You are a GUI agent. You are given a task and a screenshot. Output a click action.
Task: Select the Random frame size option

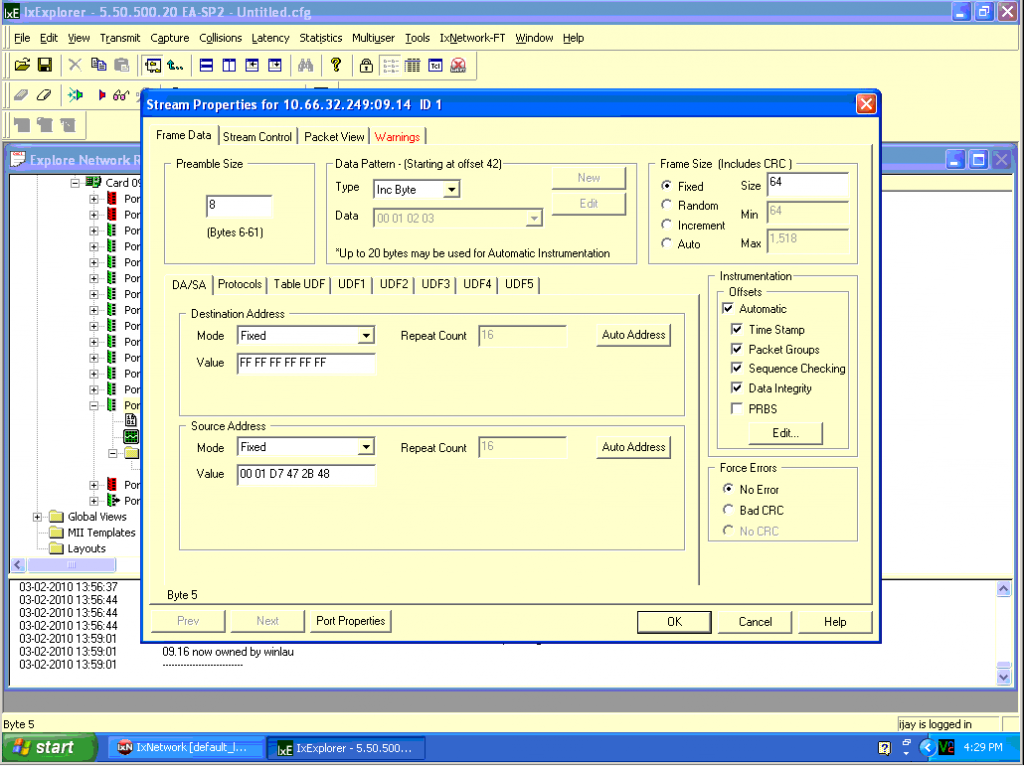click(666, 205)
